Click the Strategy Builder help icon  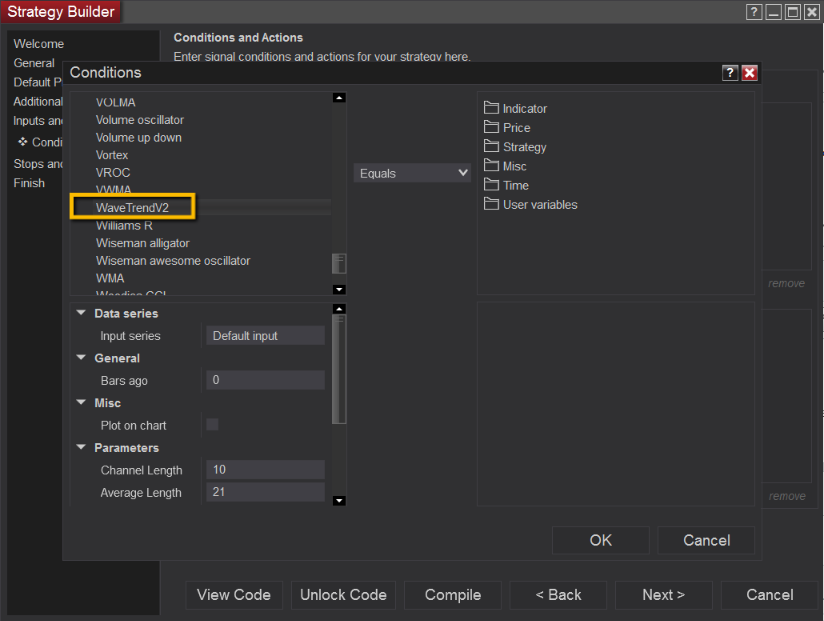click(754, 12)
